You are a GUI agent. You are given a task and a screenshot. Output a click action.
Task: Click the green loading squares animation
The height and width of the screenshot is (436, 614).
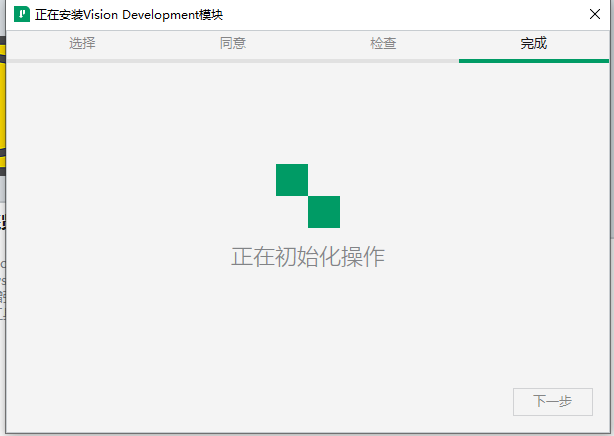click(x=308, y=196)
